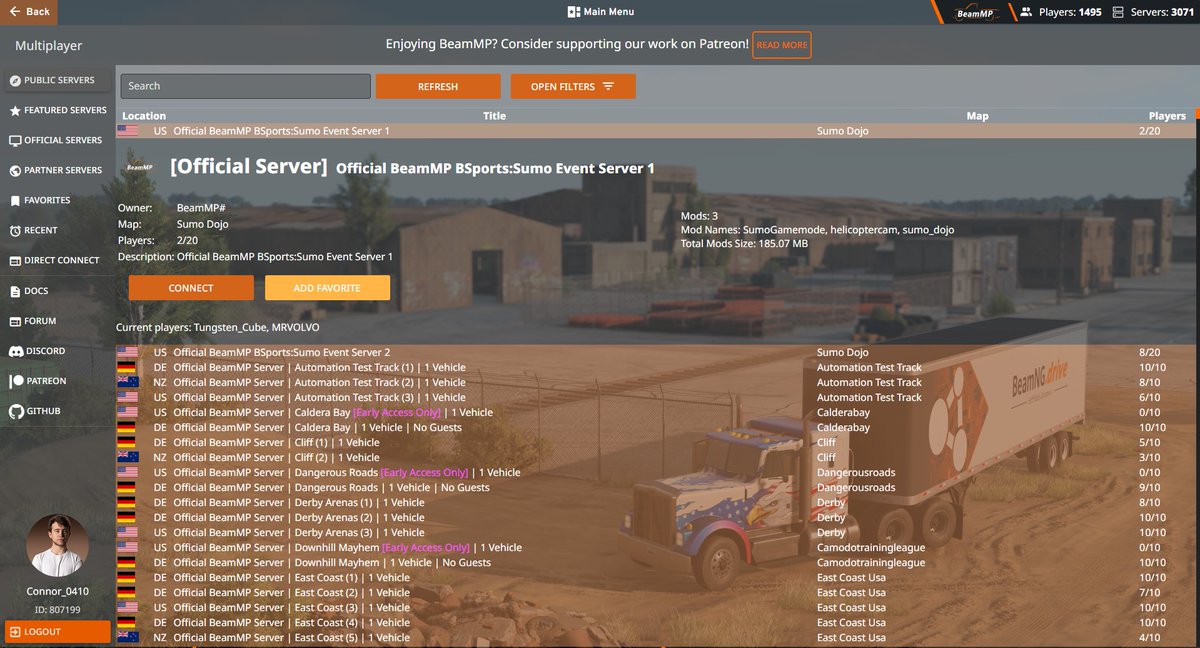Select the East Coast (2) server
Viewport: 1200px width, 648px height.
tap(655, 592)
